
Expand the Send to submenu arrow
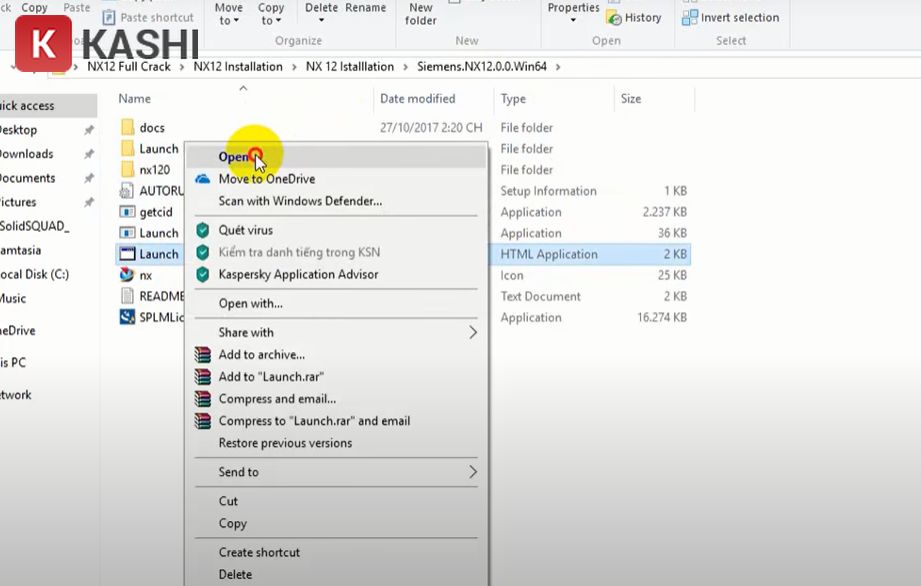pyautogui.click(x=473, y=472)
